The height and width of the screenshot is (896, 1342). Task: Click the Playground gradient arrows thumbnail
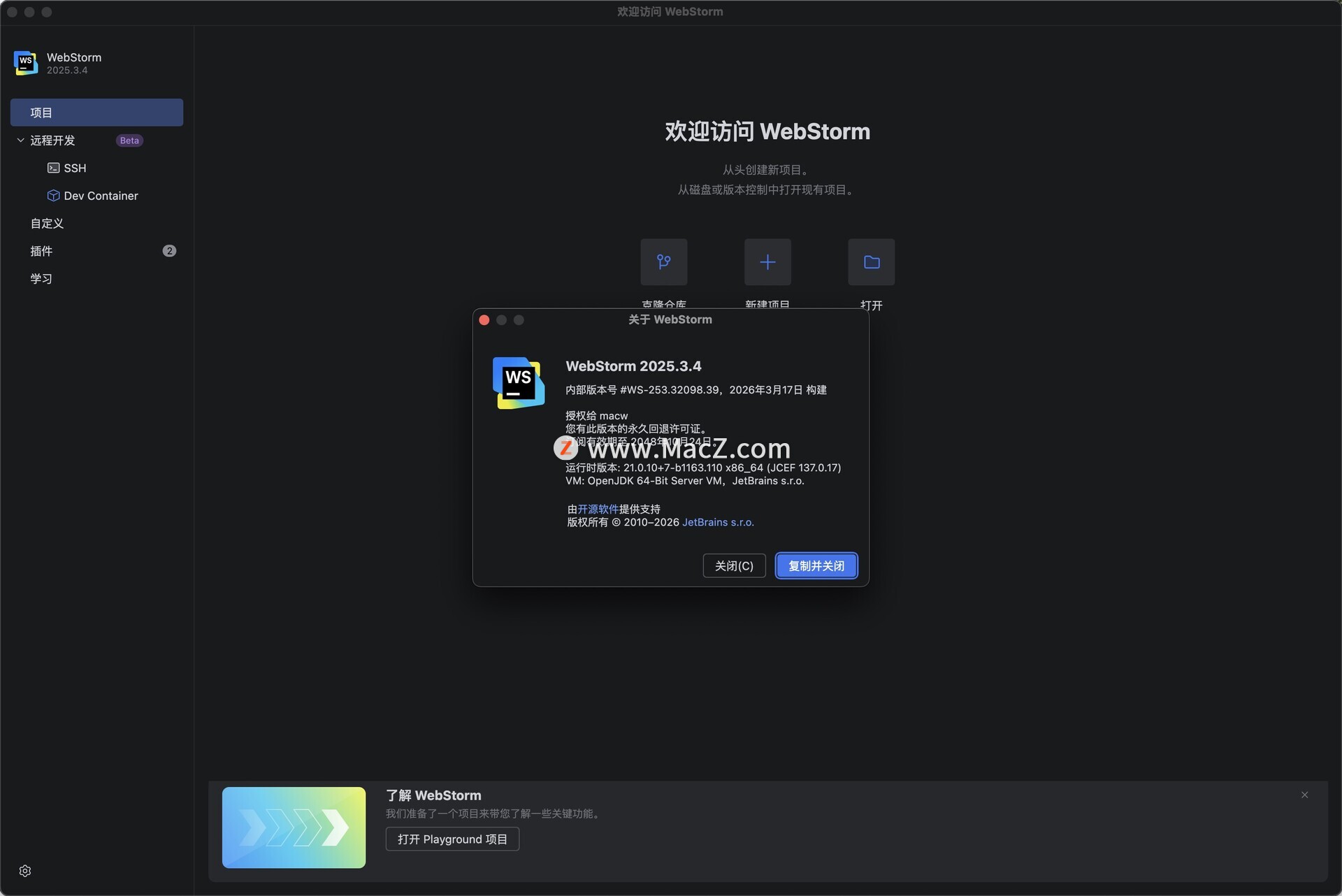(294, 828)
